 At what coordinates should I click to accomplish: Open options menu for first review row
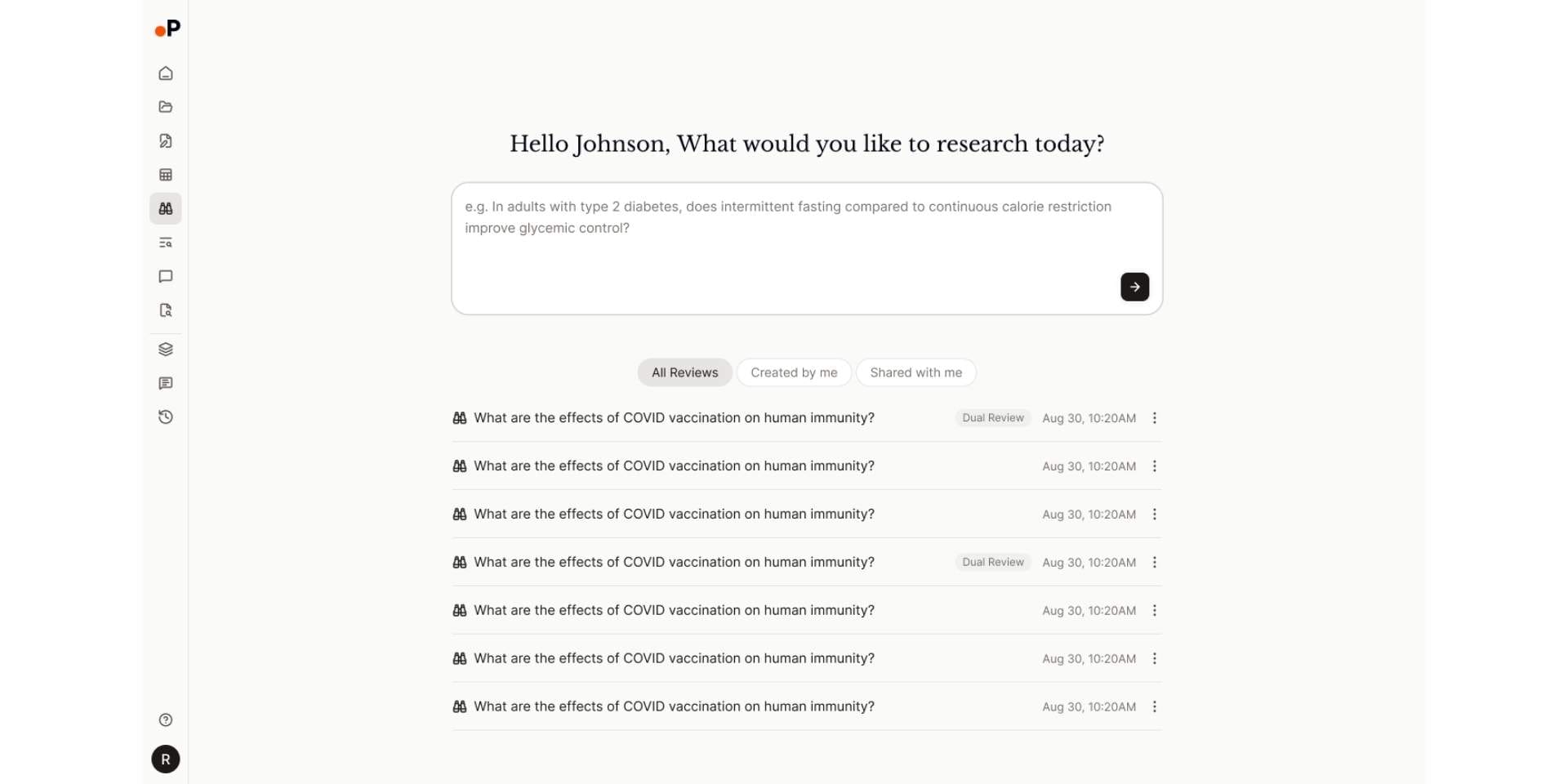(x=1154, y=418)
